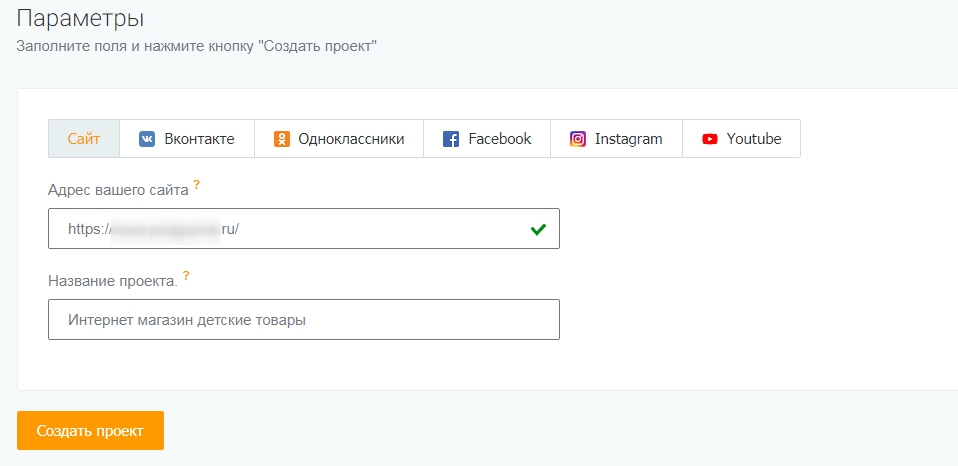Click into the project name input field

(x=303, y=320)
